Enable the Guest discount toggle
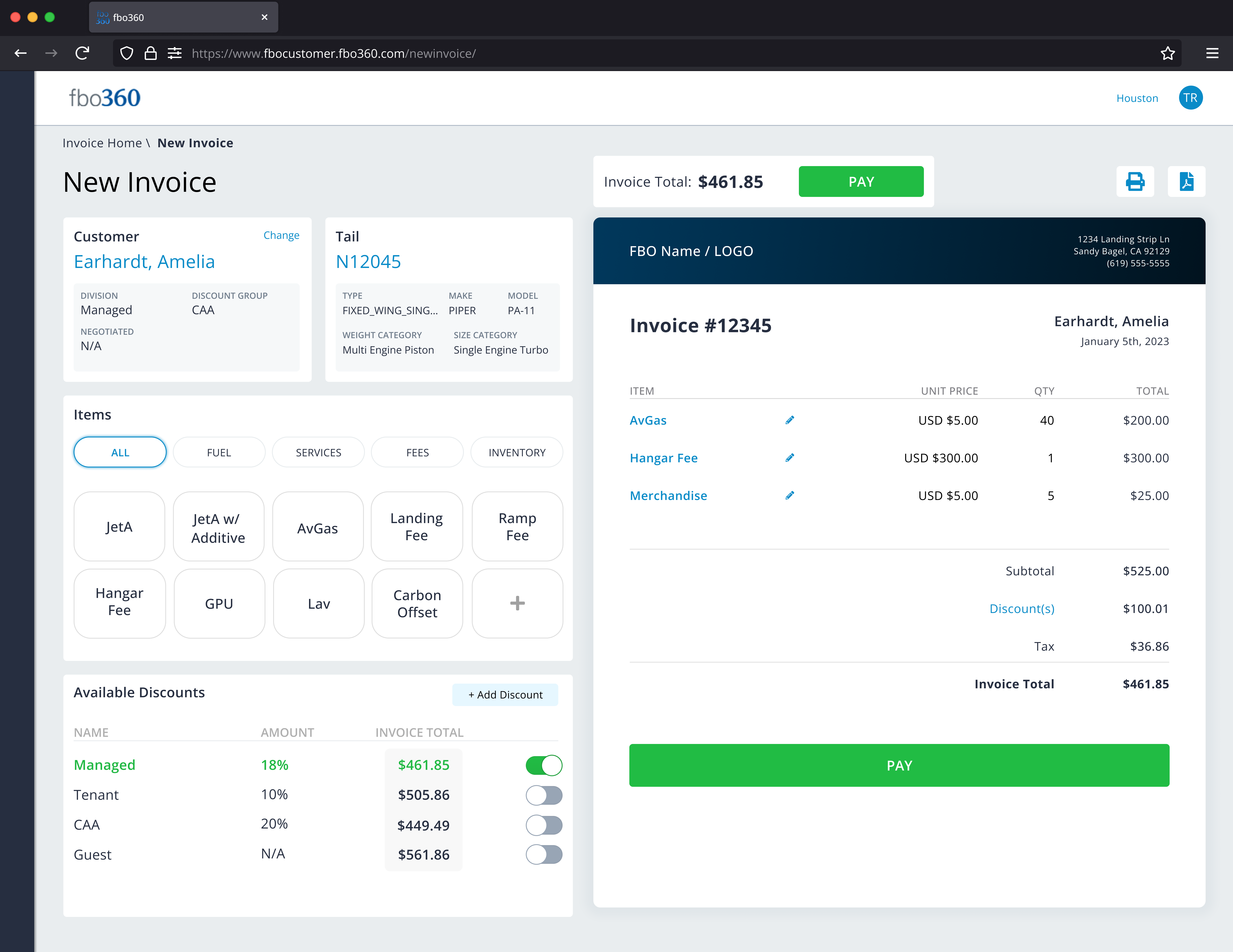This screenshot has width=1233, height=952. point(544,854)
